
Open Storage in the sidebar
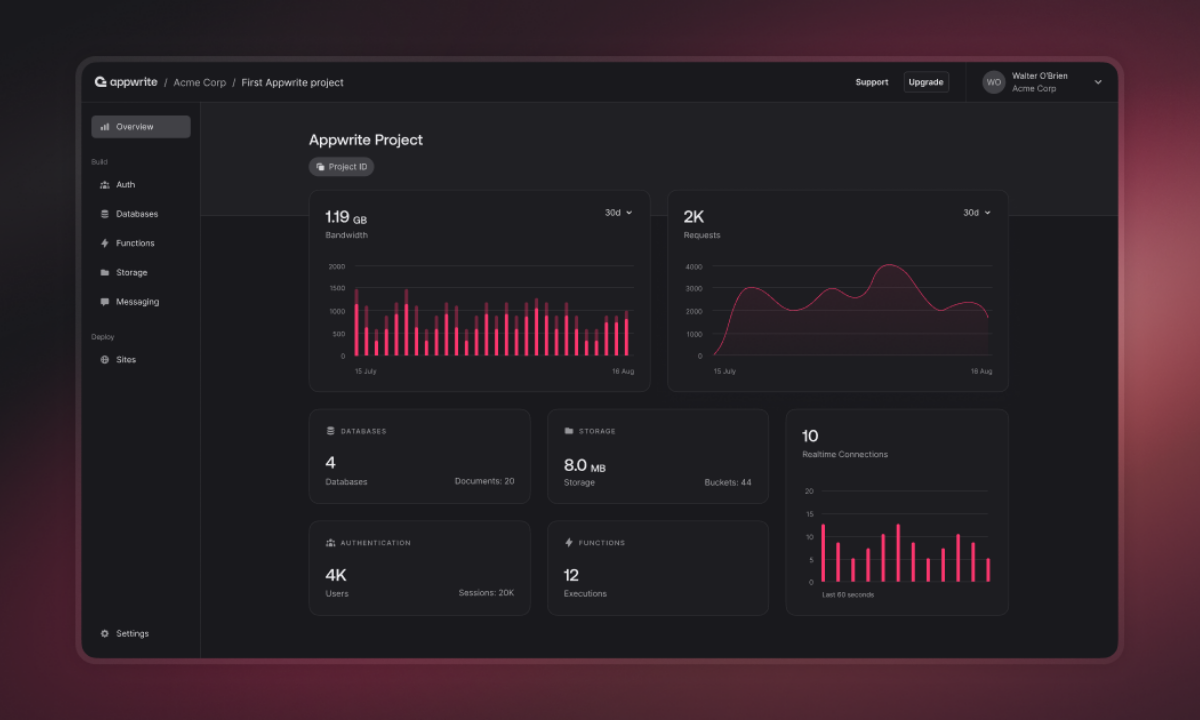tap(141, 272)
